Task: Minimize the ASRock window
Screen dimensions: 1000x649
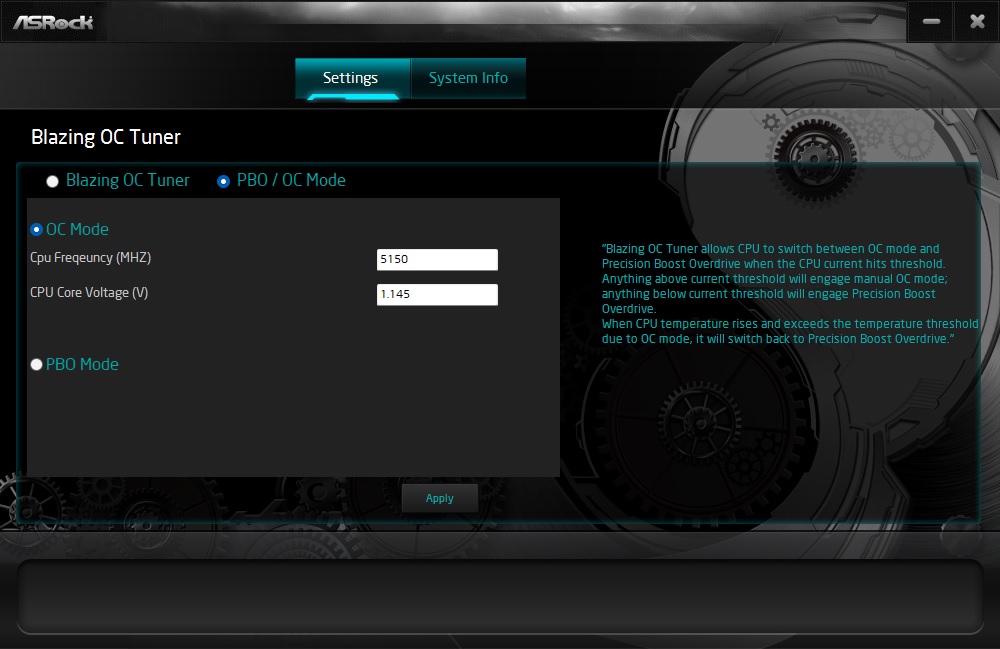Action: (930, 22)
